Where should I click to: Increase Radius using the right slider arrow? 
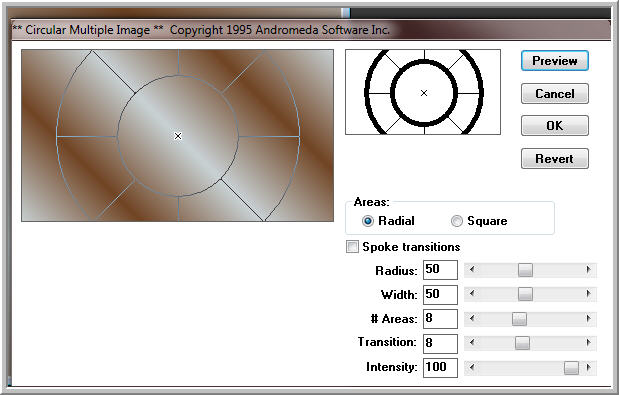[x=589, y=270]
